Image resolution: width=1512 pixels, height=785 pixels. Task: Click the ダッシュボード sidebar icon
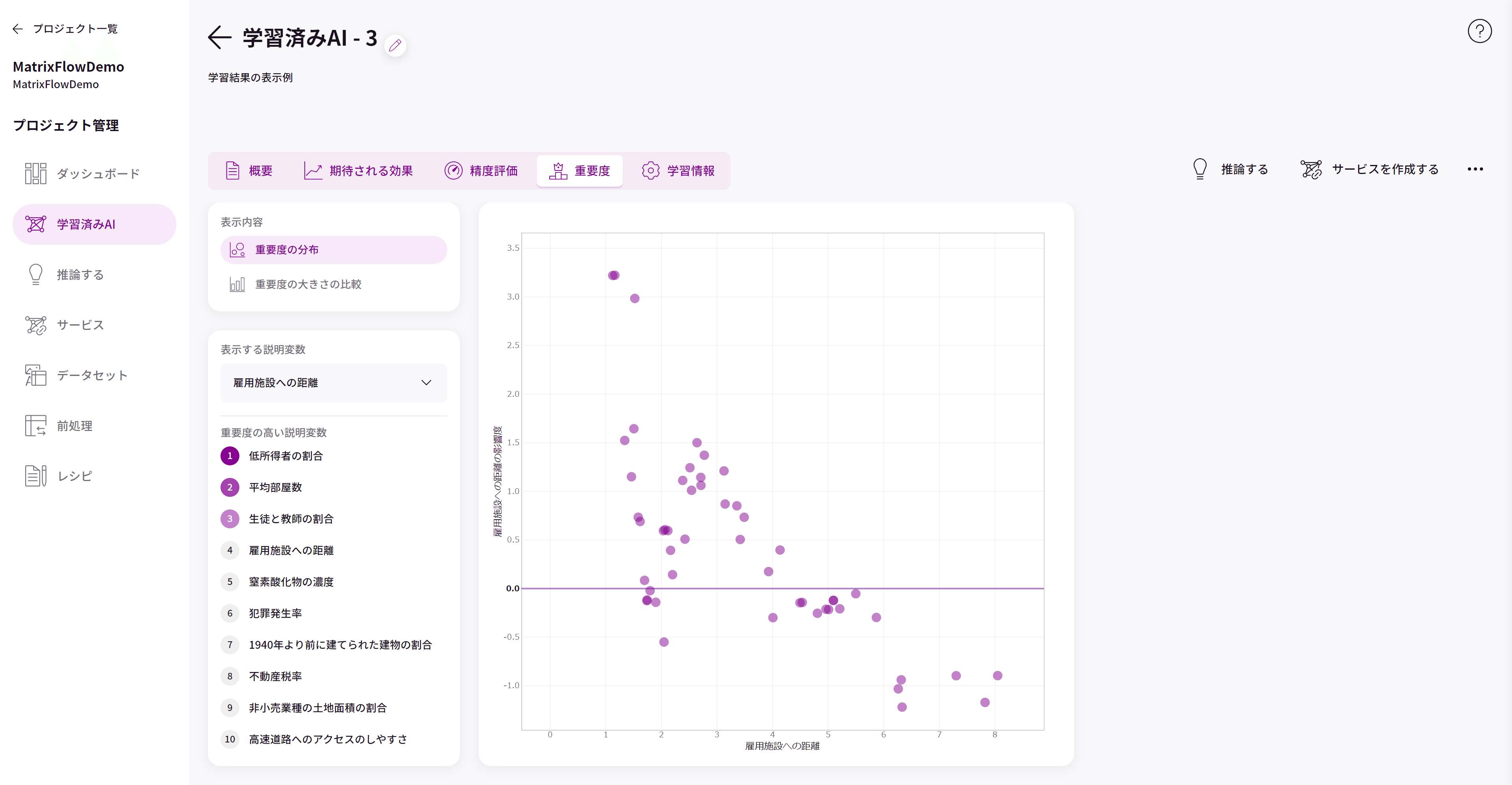[x=36, y=174]
